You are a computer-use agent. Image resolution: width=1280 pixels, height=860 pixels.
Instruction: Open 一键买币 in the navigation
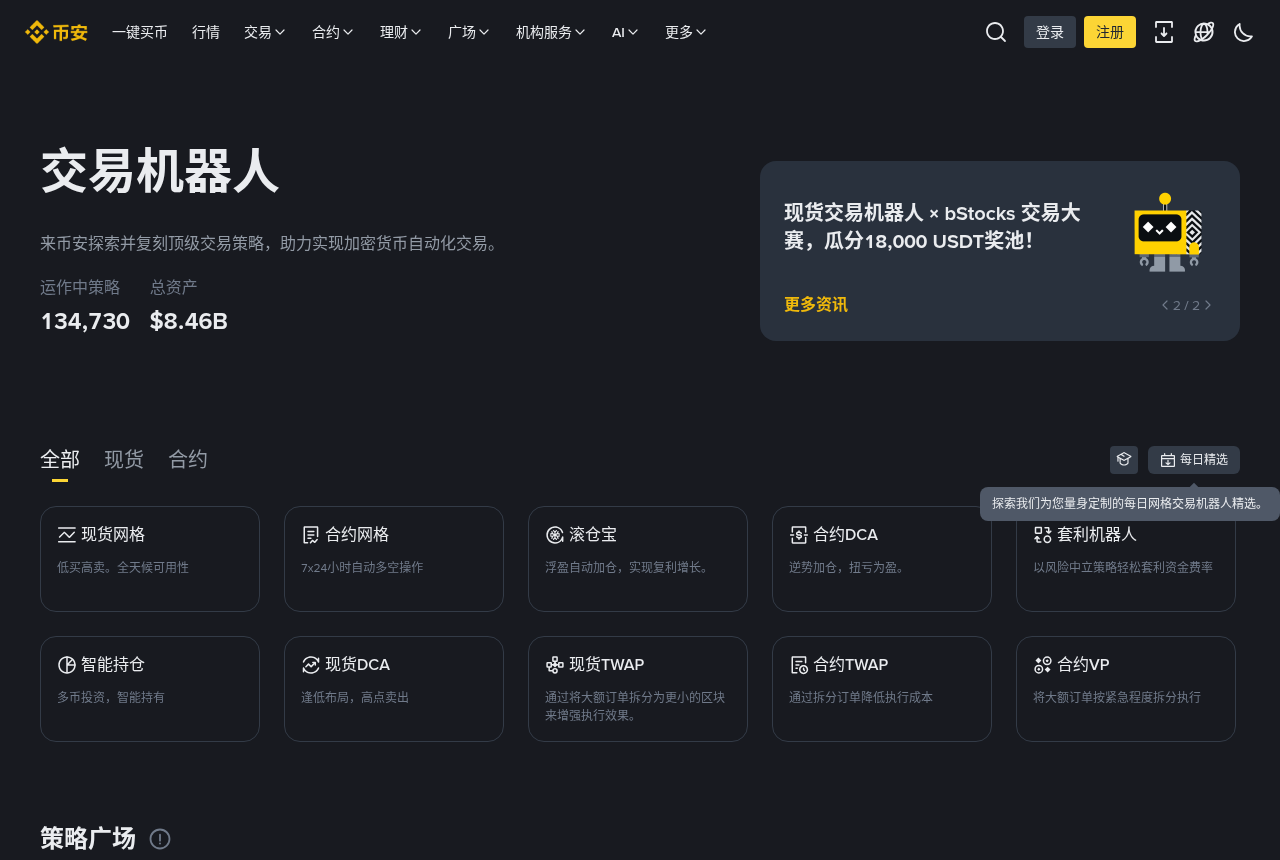click(x=140, y=32)
